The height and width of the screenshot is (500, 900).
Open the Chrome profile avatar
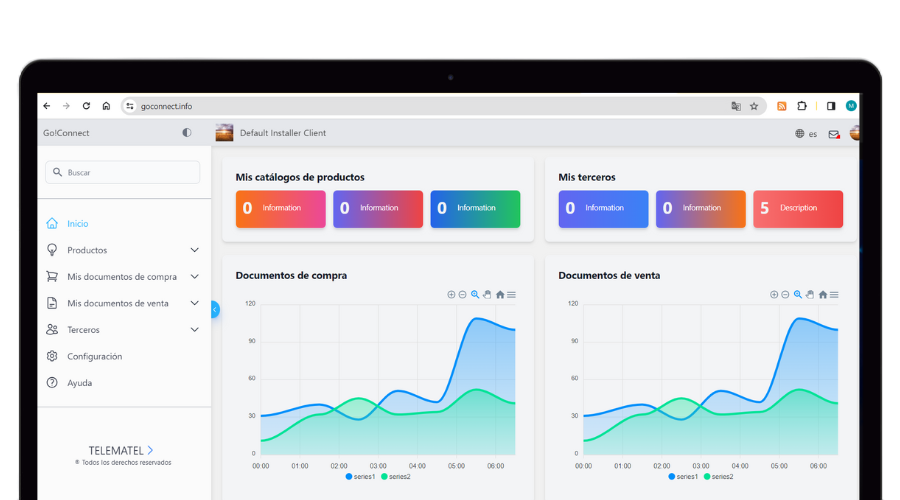click(851, 106)
